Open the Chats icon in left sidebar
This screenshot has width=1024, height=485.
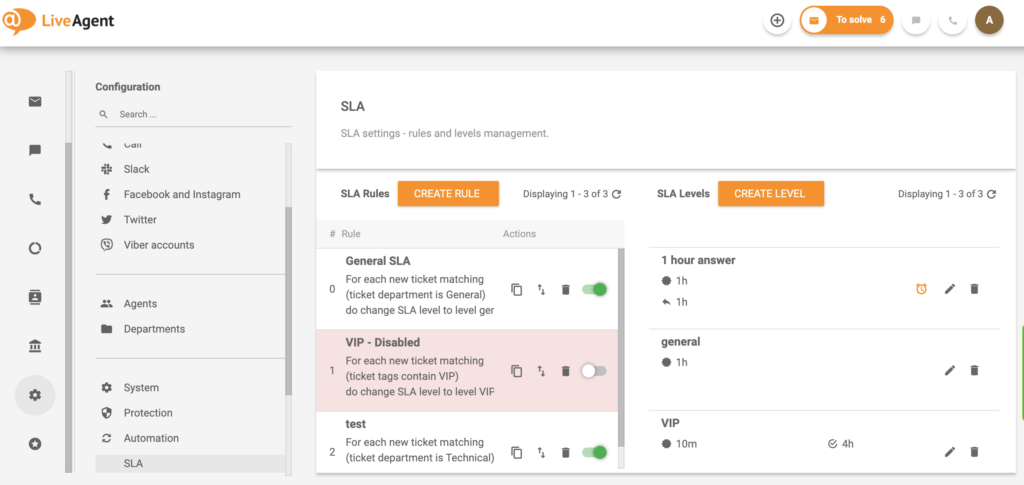35,150
